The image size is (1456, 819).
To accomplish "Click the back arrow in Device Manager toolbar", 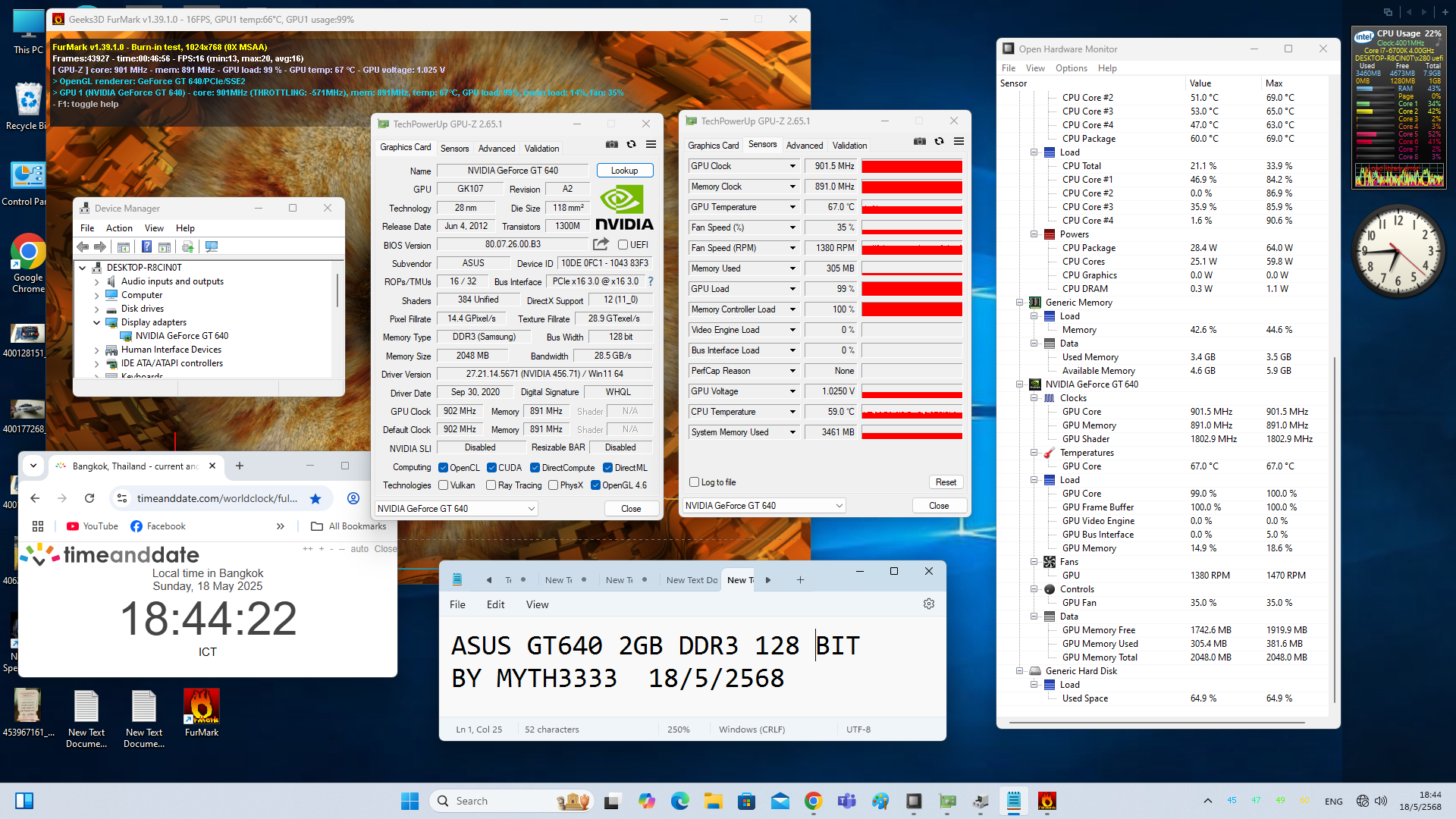I will (x=83, y=246).
